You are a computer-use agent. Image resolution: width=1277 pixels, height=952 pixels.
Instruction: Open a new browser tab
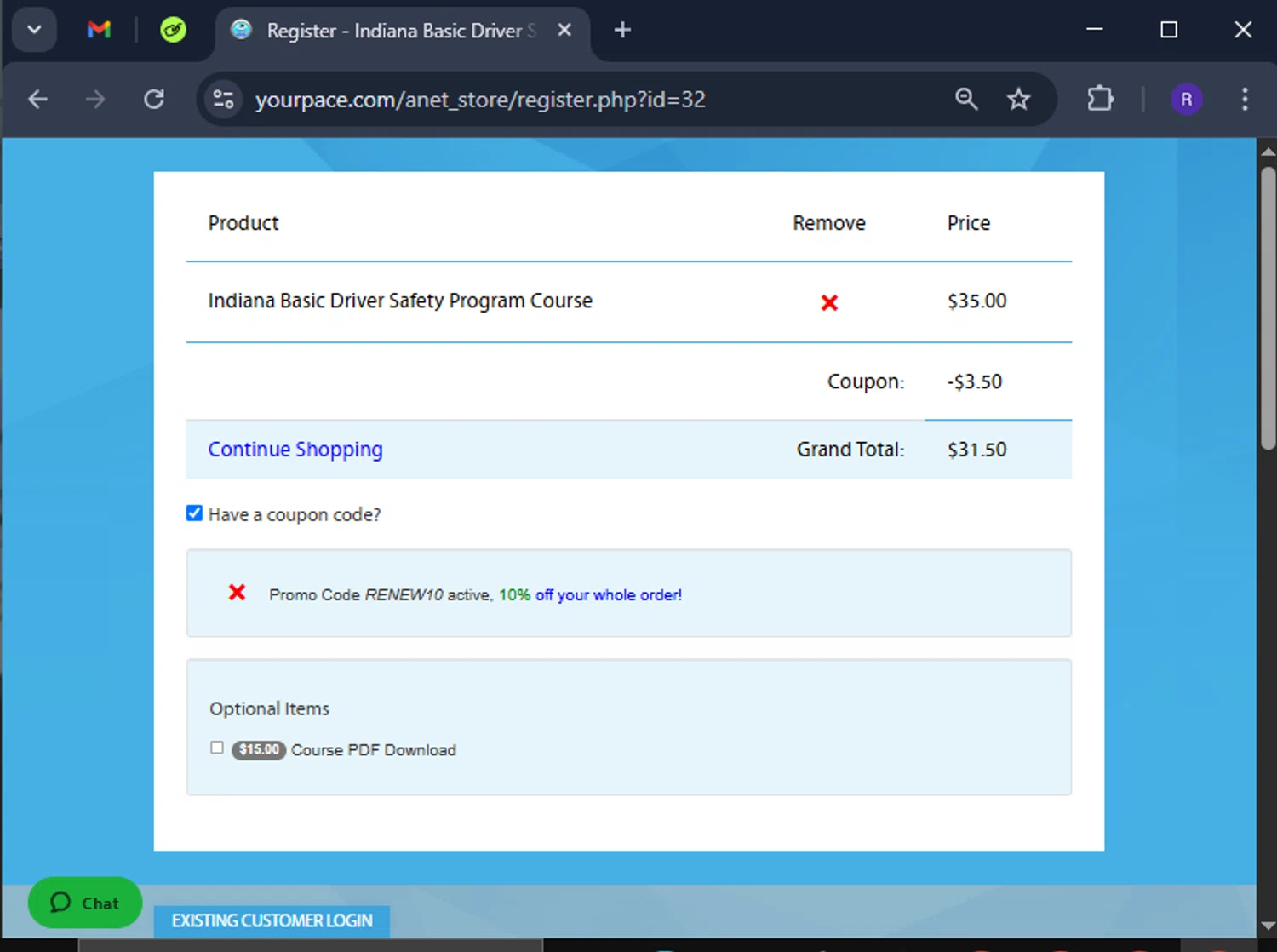coord(622,30)
